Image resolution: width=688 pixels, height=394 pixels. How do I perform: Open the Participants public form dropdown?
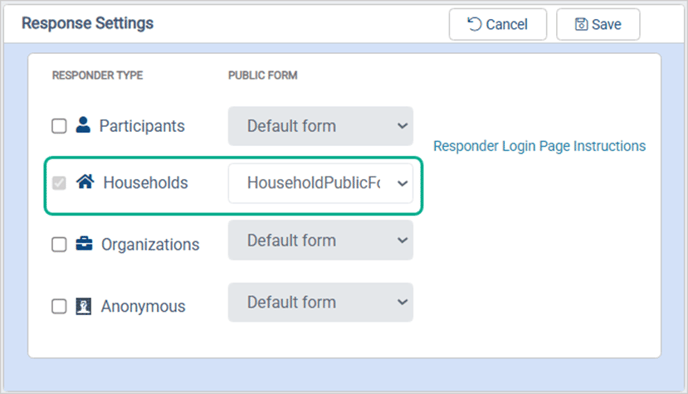coord(320,126)
